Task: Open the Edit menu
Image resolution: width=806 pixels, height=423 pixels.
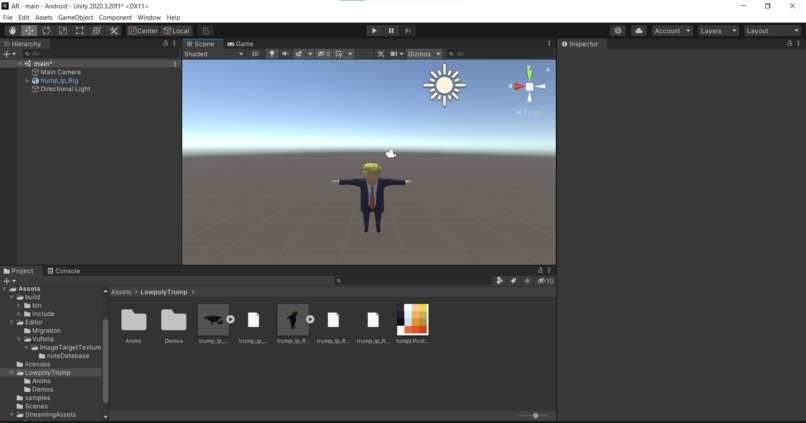Action: coord(24,17)
